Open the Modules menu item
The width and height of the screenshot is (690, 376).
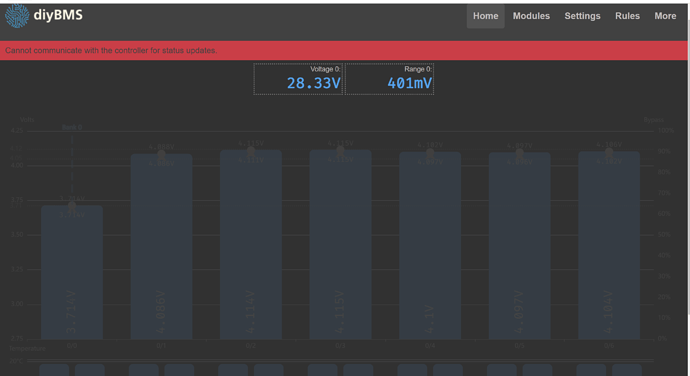(531, 16)
